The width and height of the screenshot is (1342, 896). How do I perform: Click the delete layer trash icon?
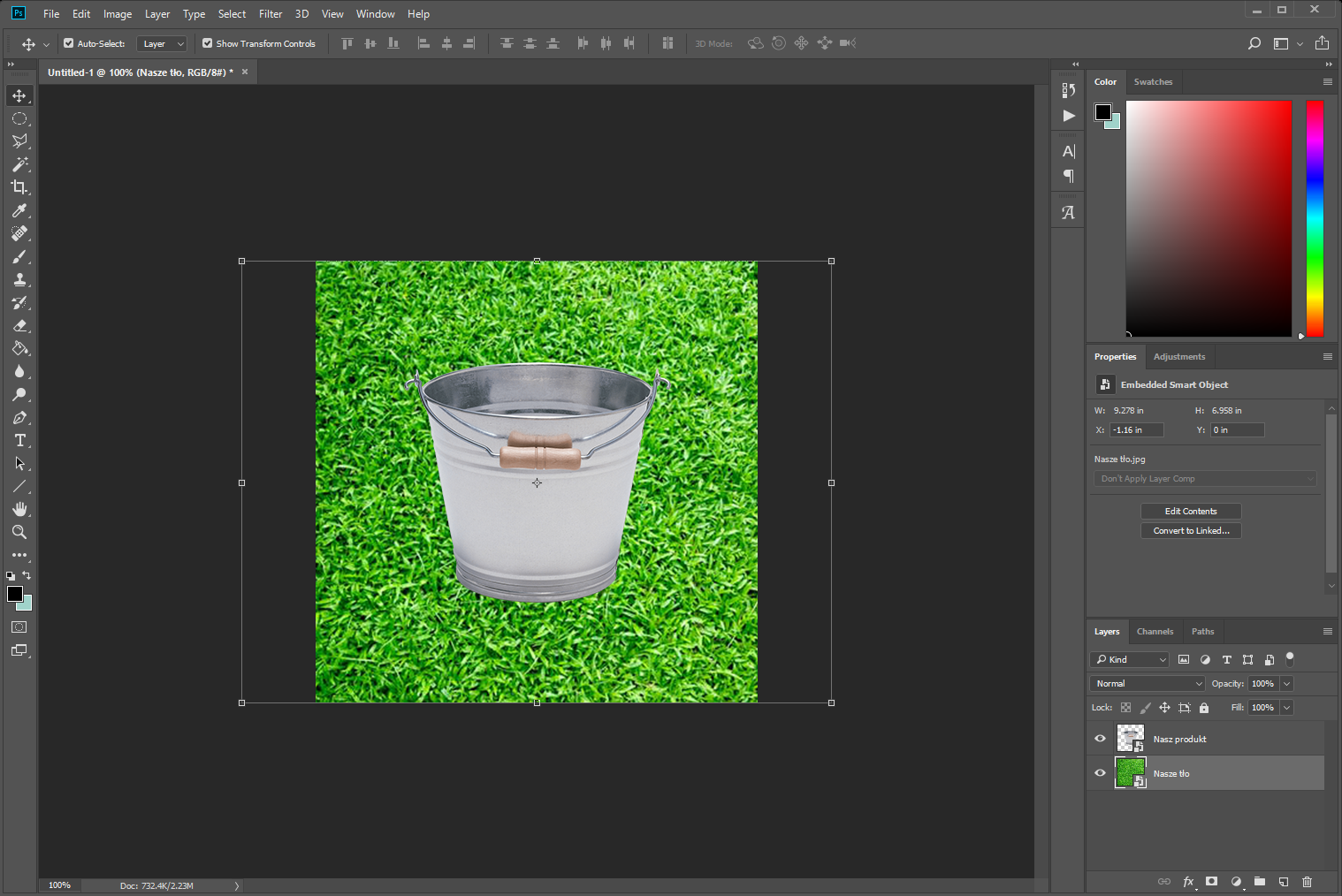tap(1307, 882)
